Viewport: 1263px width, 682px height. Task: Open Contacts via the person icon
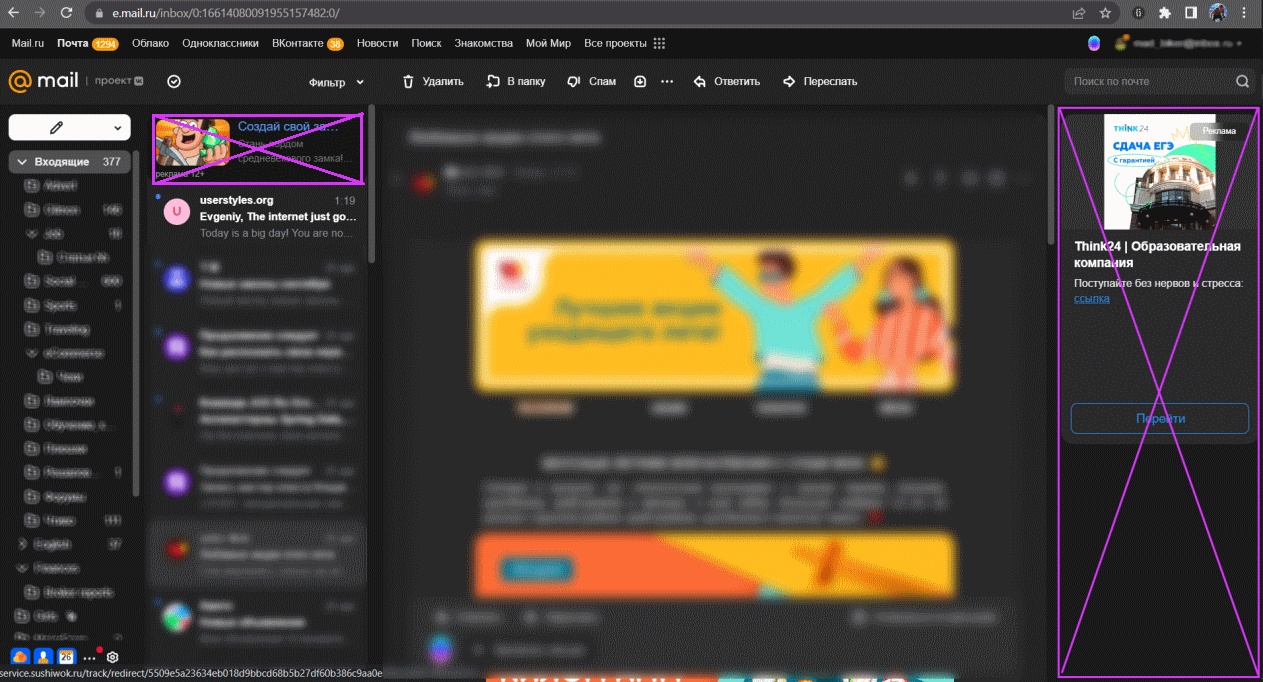coord(42,655)
